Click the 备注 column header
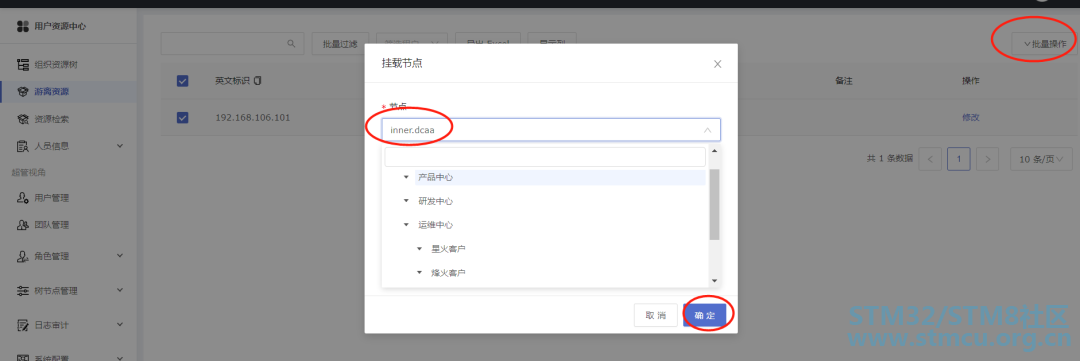This screenshot has height=361, width=1080. point(844,81)
